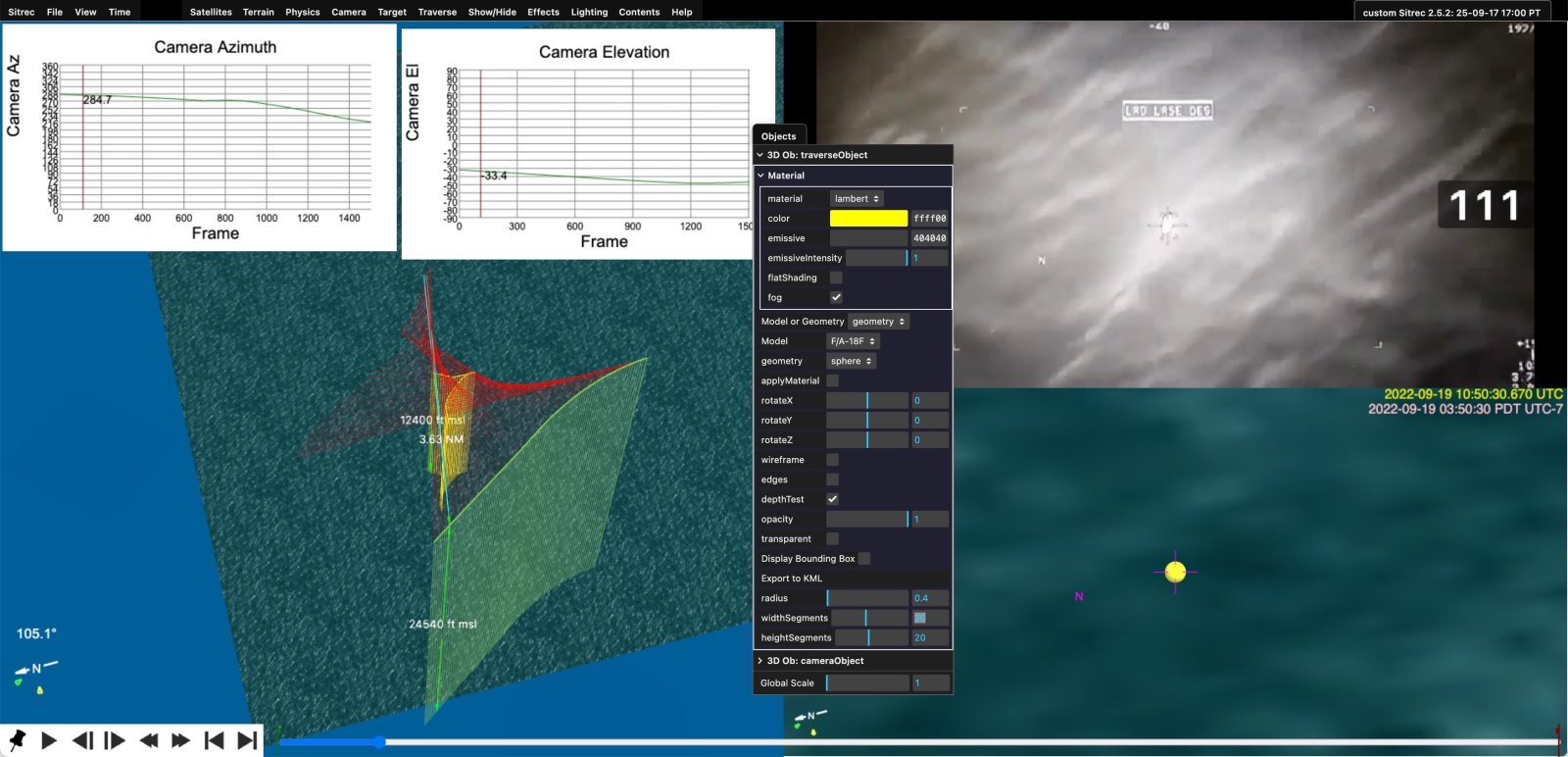Toggle the wireframe checkbox
Screen dimensions: 1568x757
pos(832,460)
